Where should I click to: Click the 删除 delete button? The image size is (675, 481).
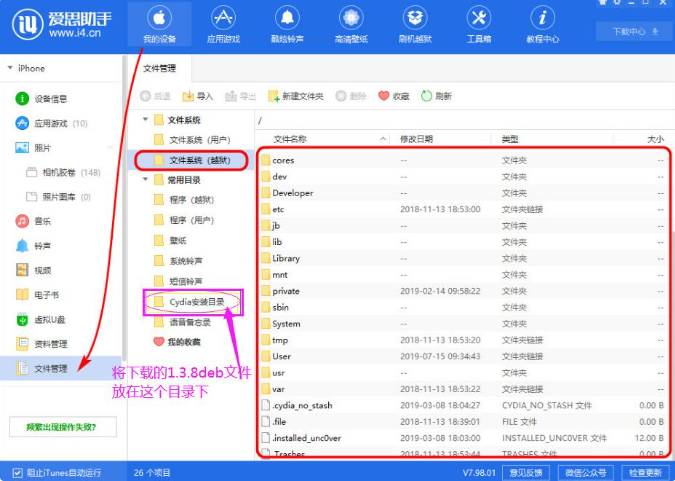[x=351, y=96]
